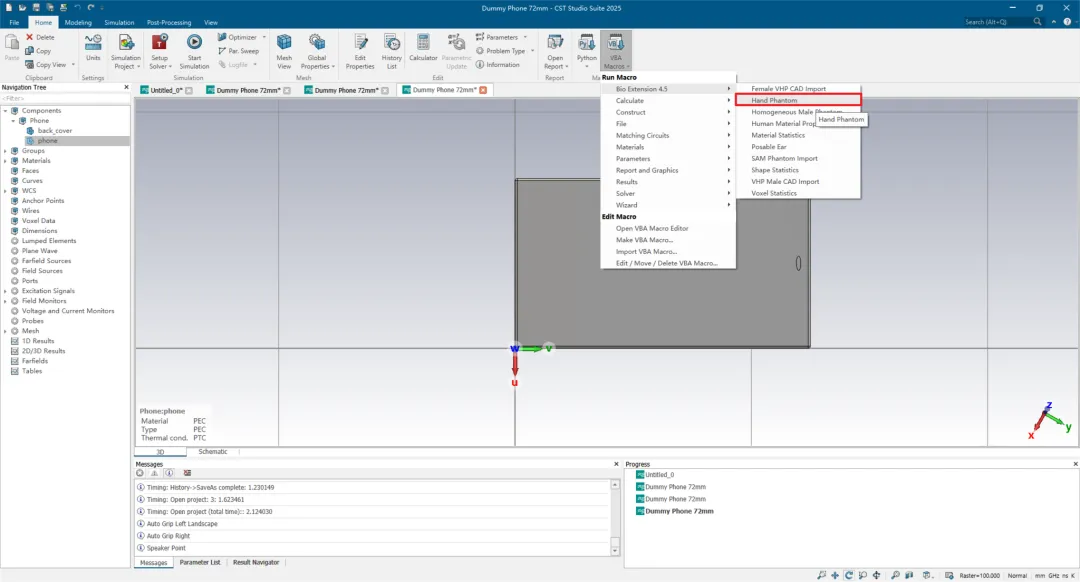Close the Navigation Tree panel
The height and width of the screenshot is (582, 1080).
pyautogui.click(x=126, y=87)
